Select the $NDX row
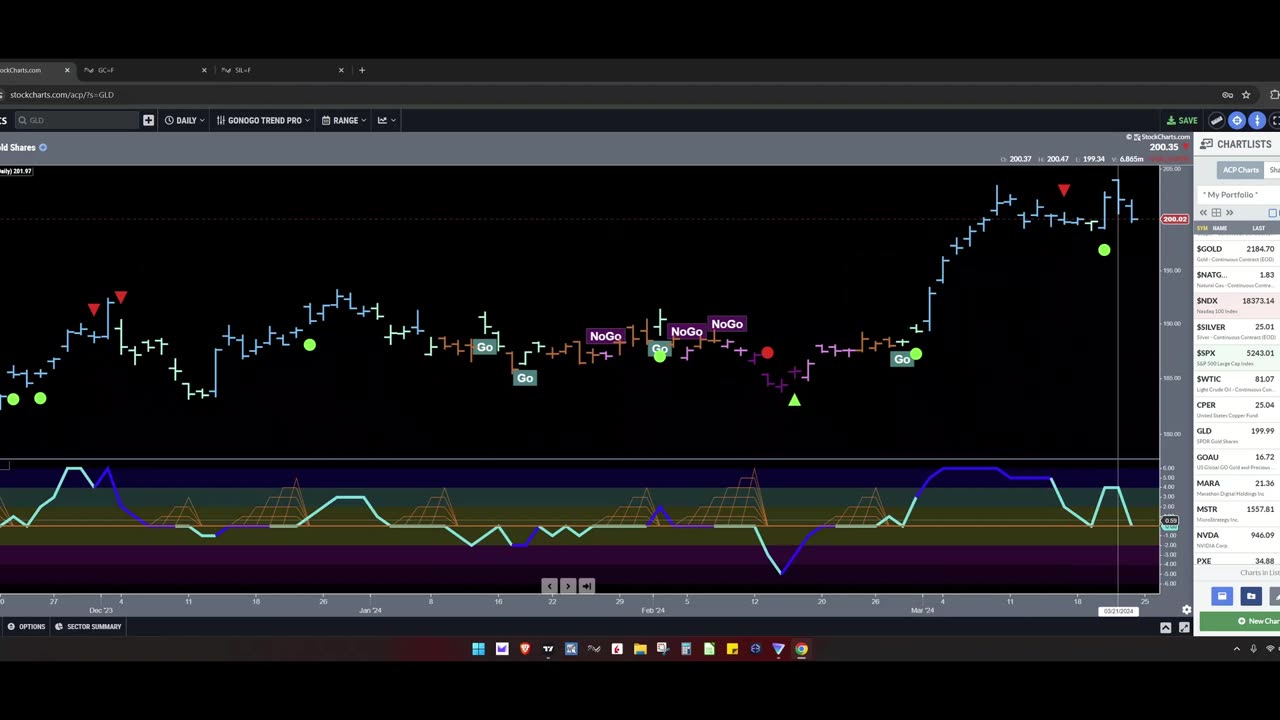The height and width of the screenshot is (720, 1280). (x=1237, y=305)
